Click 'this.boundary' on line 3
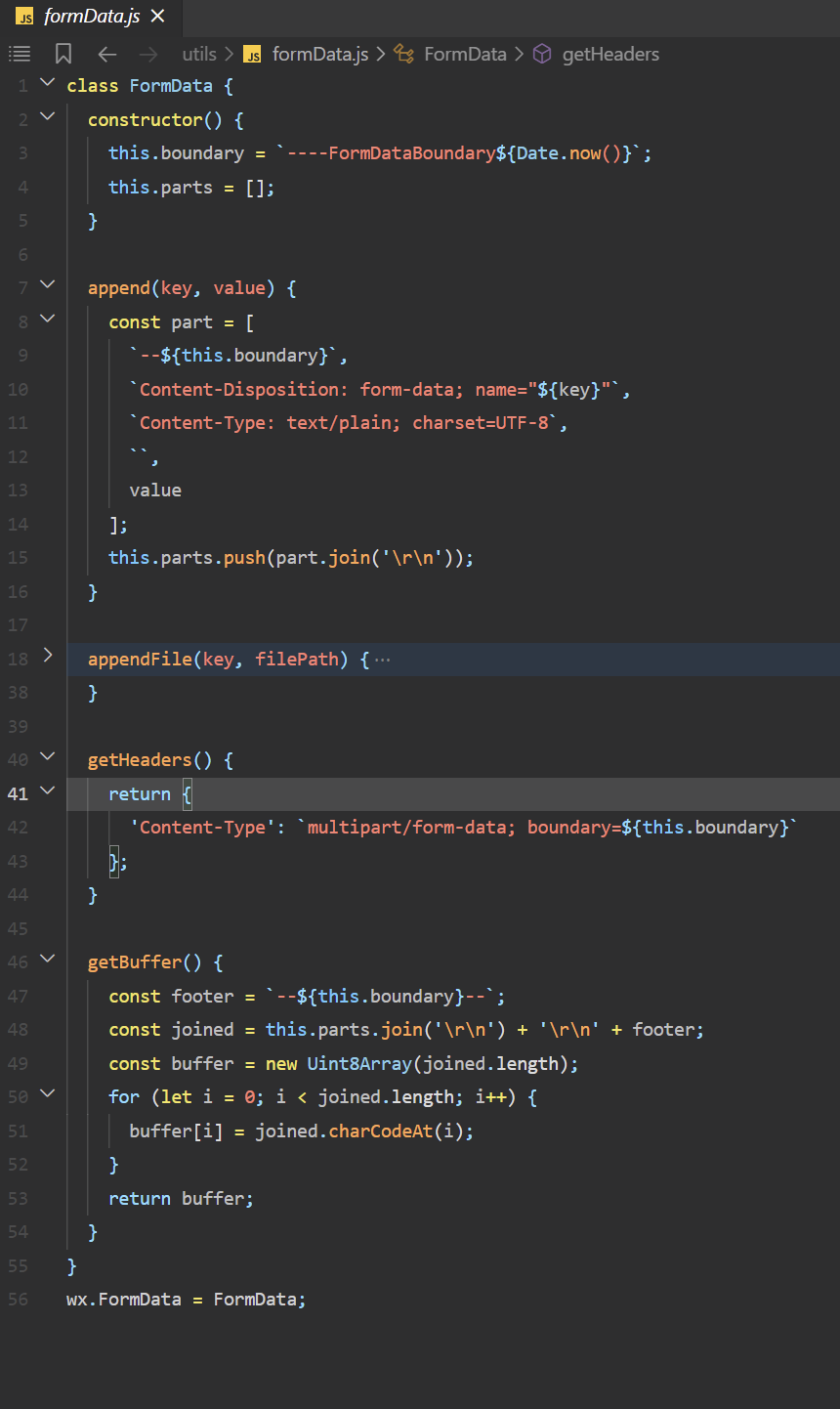The height and width of the screenshot is (1409, 840). (x=176, y=153)
